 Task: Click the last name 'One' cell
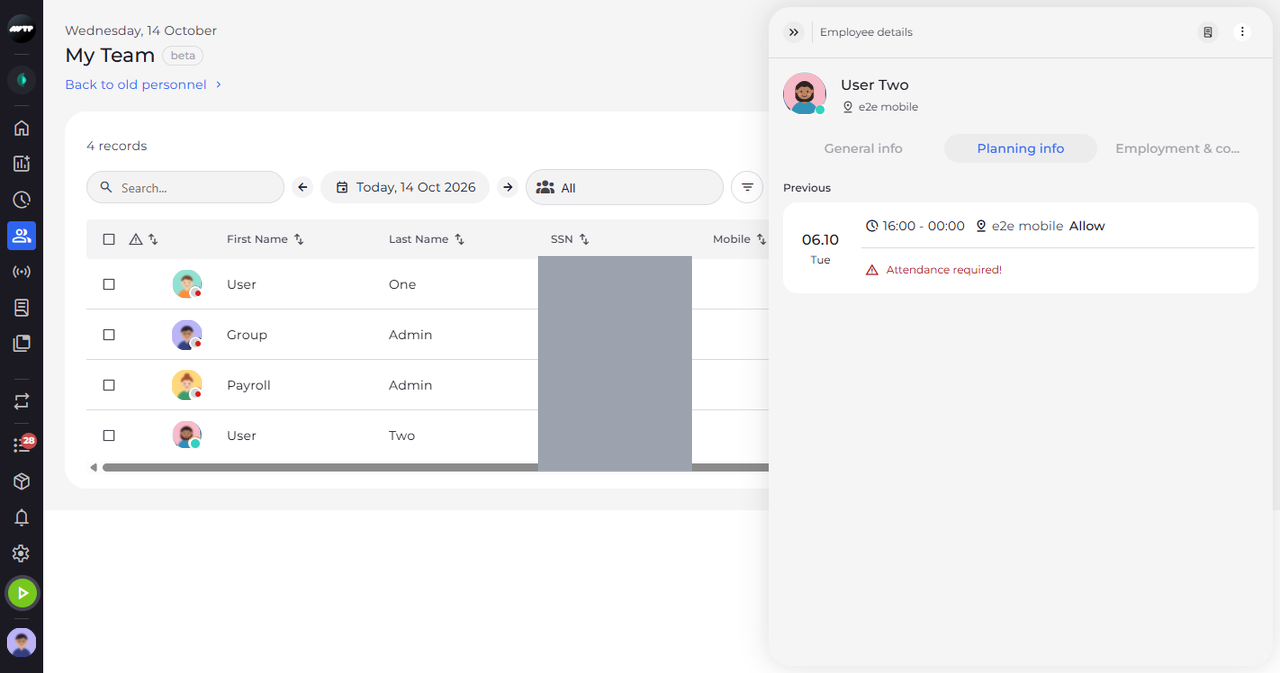402,285
